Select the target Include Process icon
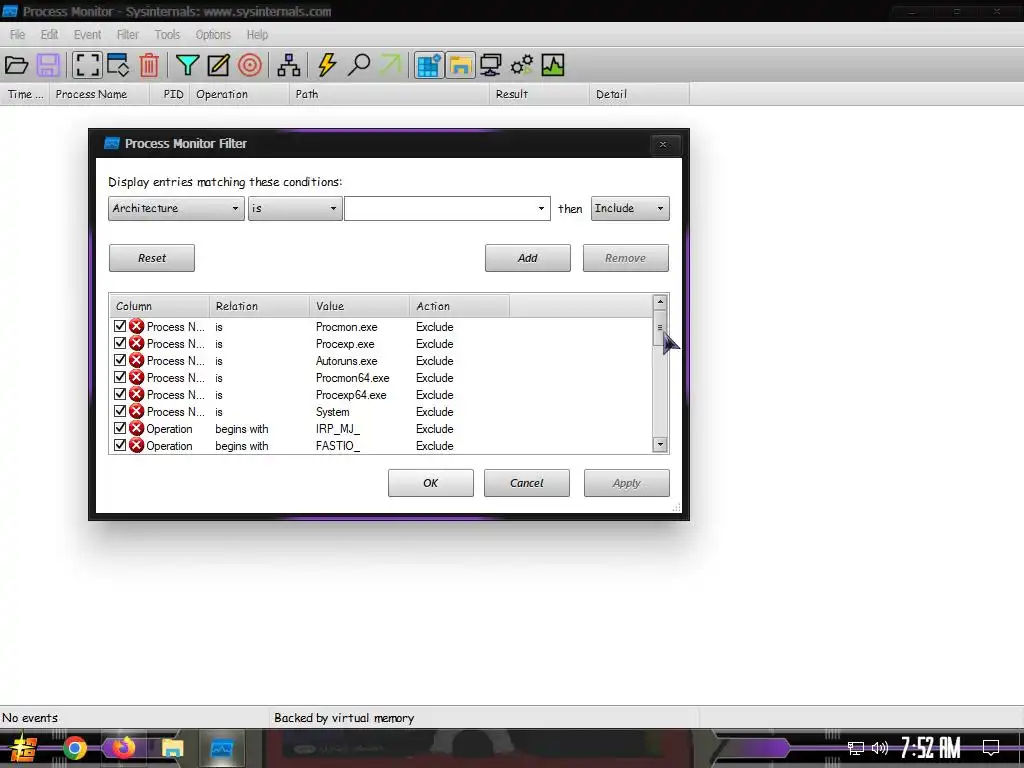 tap(249, 65)
